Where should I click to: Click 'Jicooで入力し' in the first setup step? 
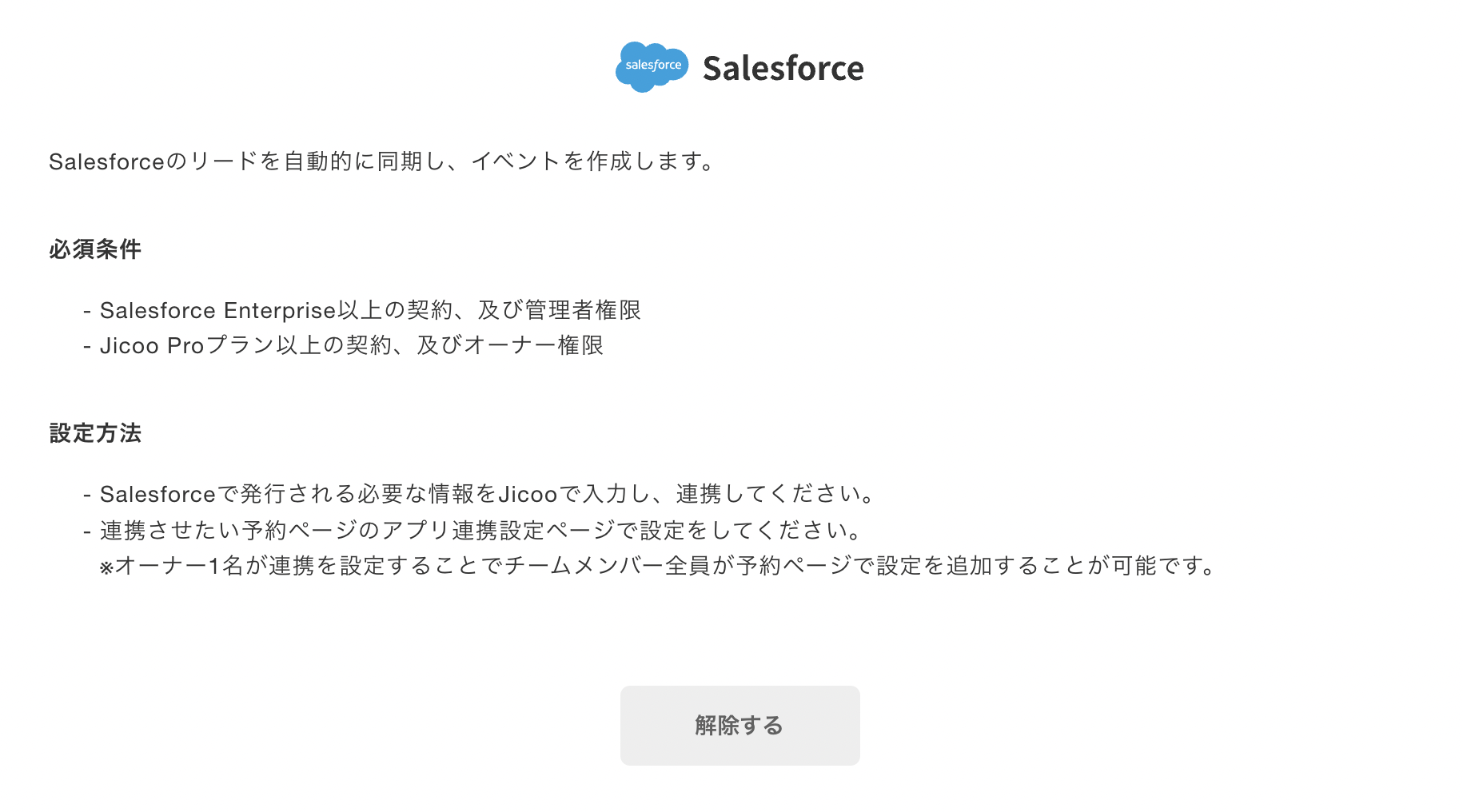click(x=573, y=494)
